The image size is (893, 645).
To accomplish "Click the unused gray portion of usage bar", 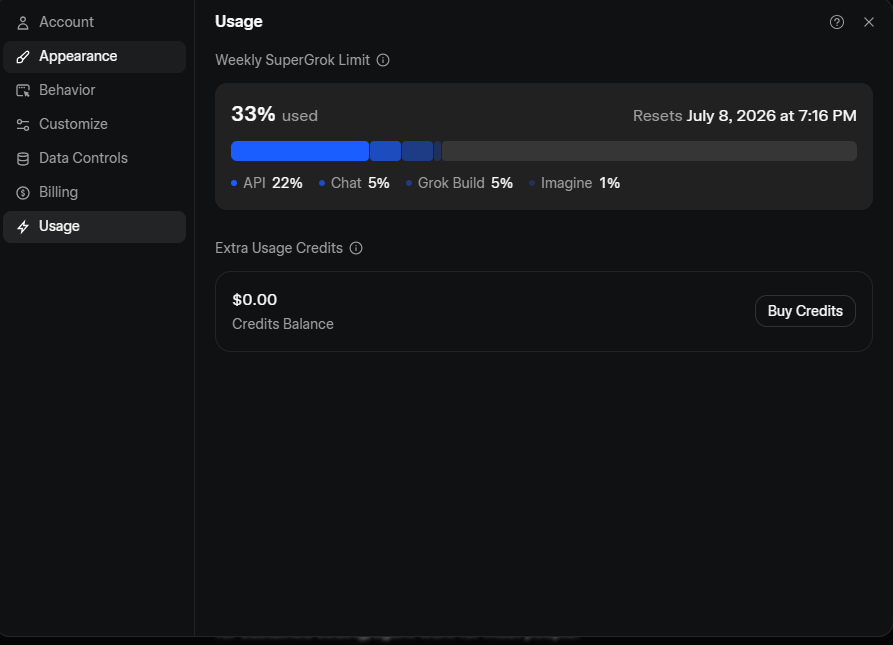I will coord(649,151).
